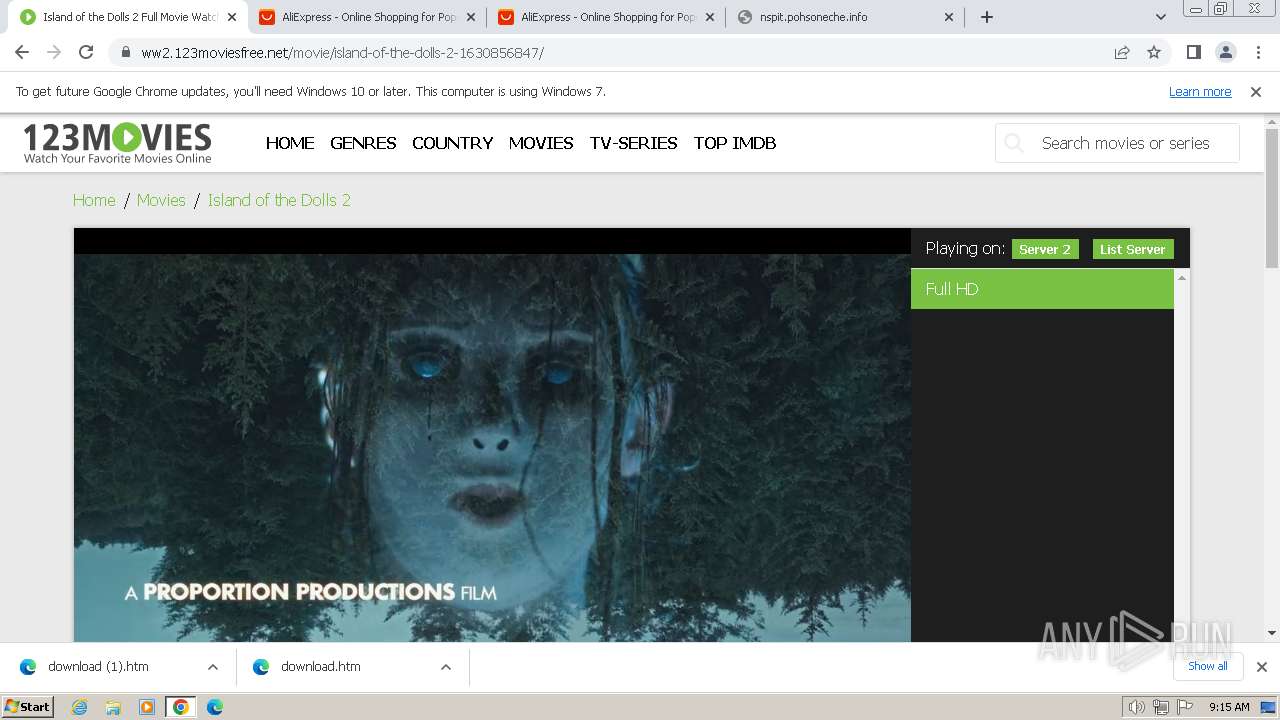
Task: Click the network tray icon
Action: click(x=1161, y=707)
